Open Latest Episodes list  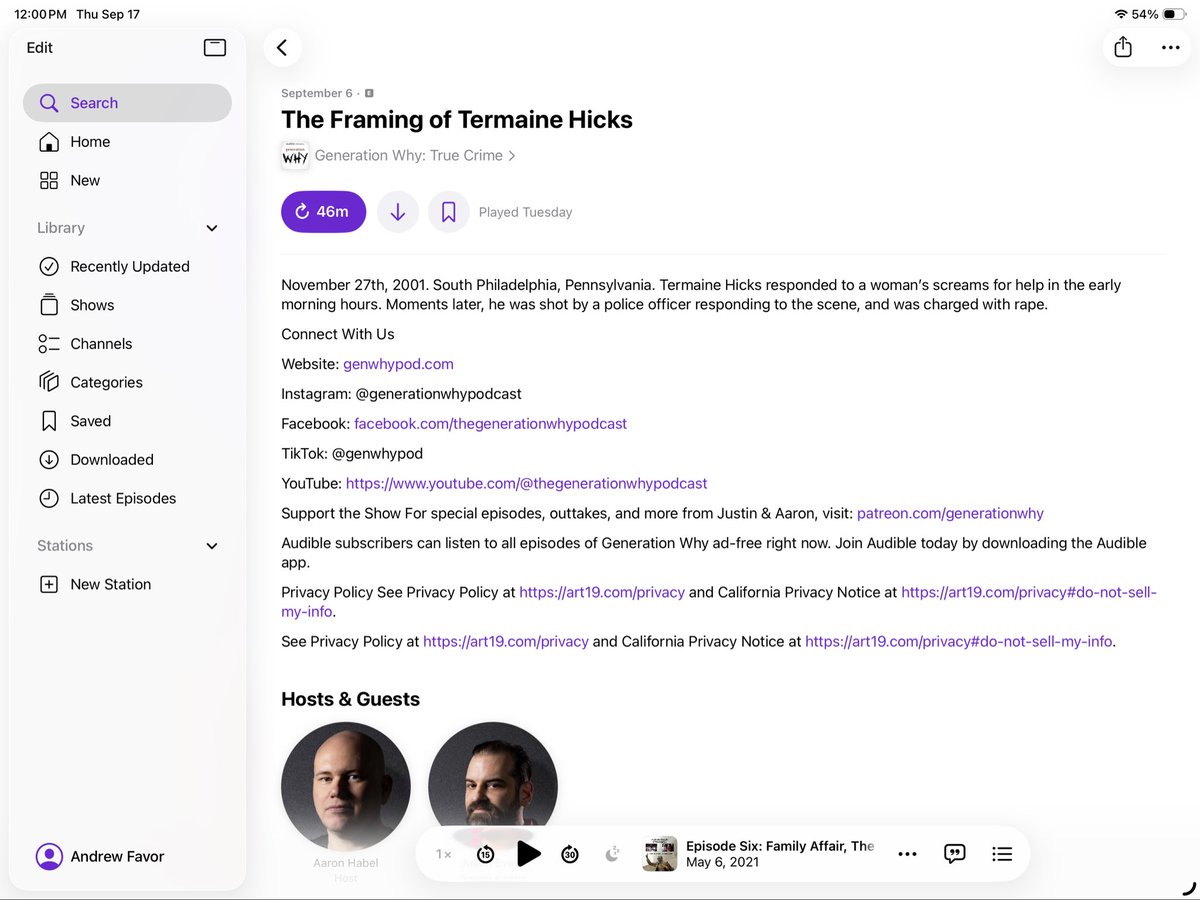click(x=127, y=498)
